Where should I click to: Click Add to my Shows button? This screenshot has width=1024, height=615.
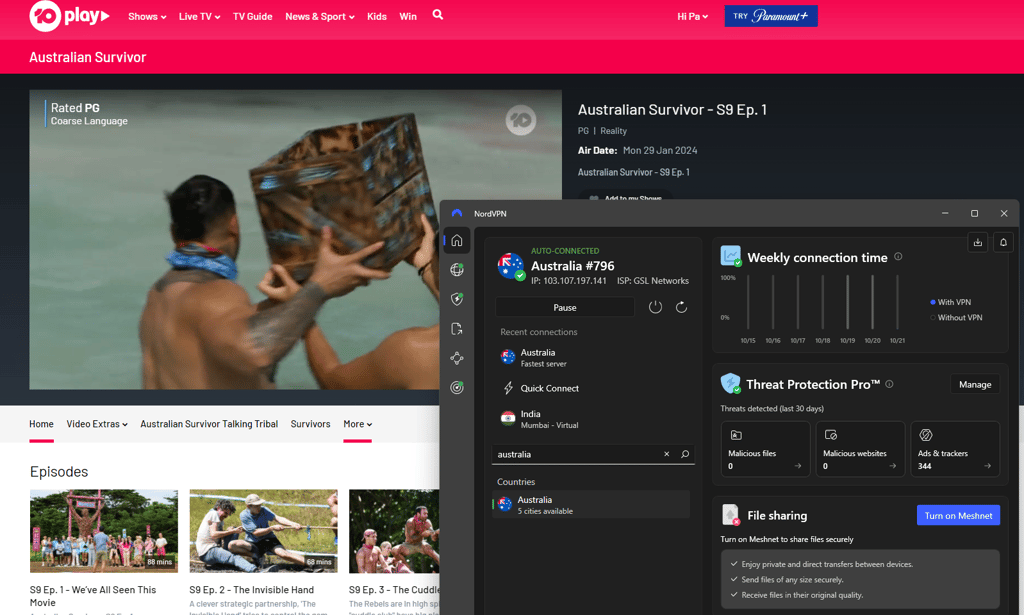click(x=625, y=197)
